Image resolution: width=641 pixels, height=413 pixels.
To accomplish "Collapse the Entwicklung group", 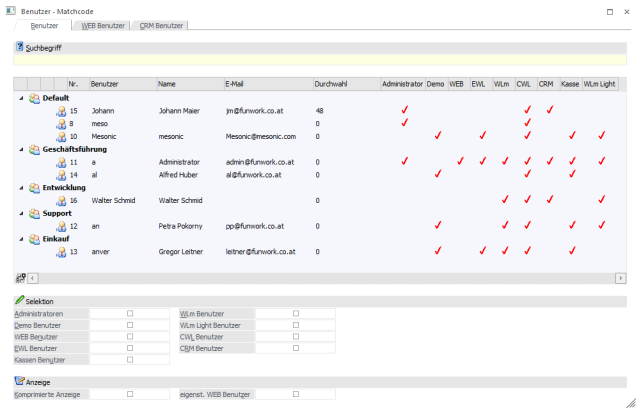I will (22, 188).
